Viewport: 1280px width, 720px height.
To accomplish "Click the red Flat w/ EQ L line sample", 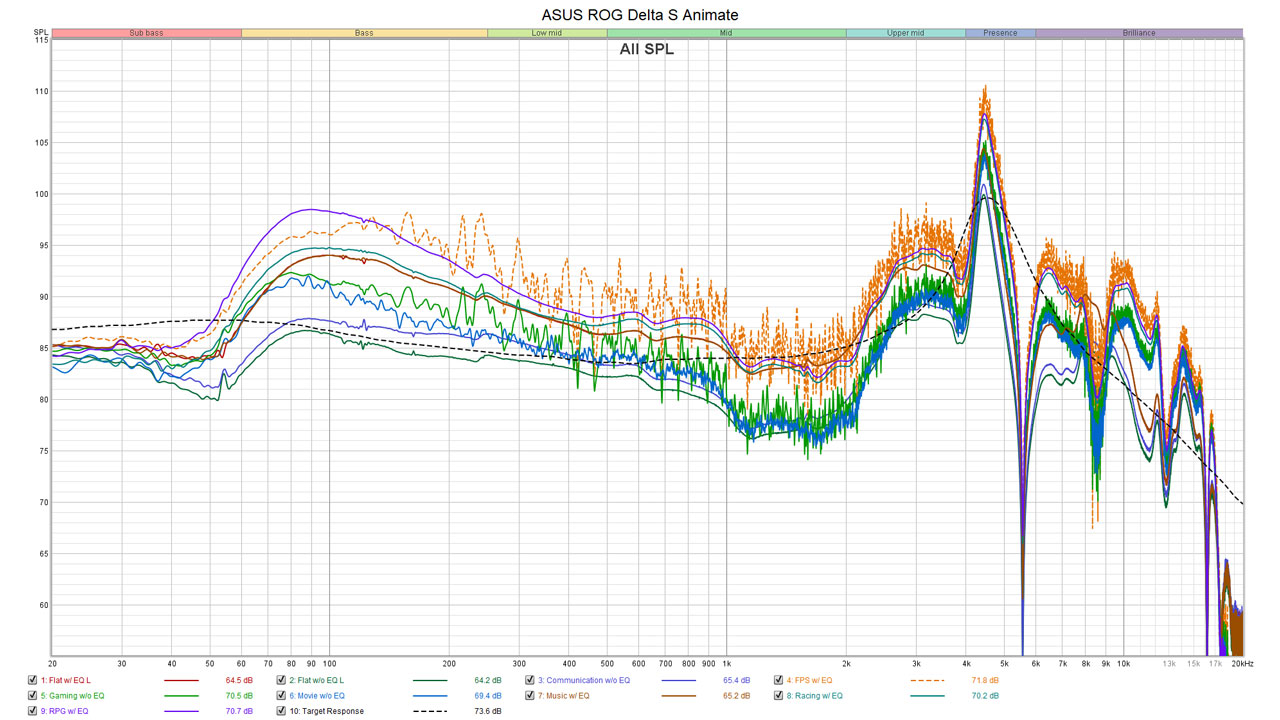I will click(181, 680).
